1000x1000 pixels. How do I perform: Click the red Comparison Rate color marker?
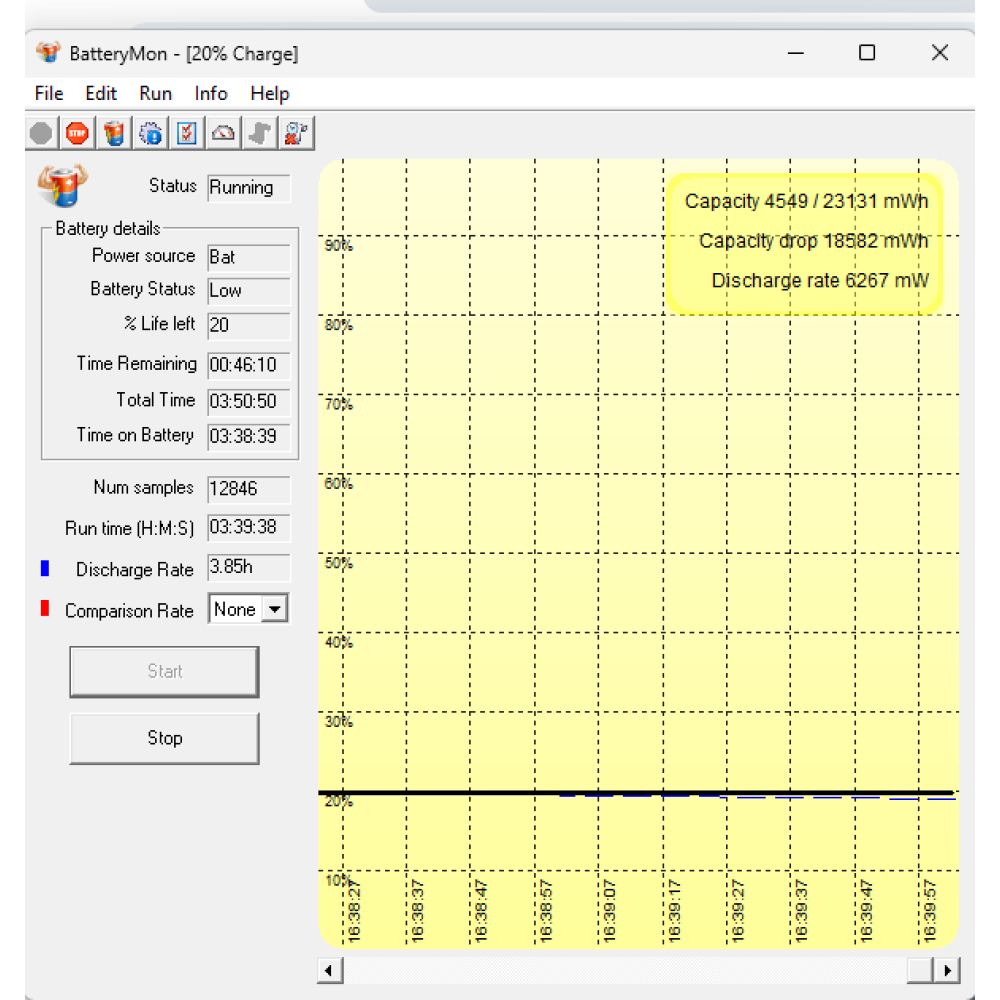[x=45, y=608]
